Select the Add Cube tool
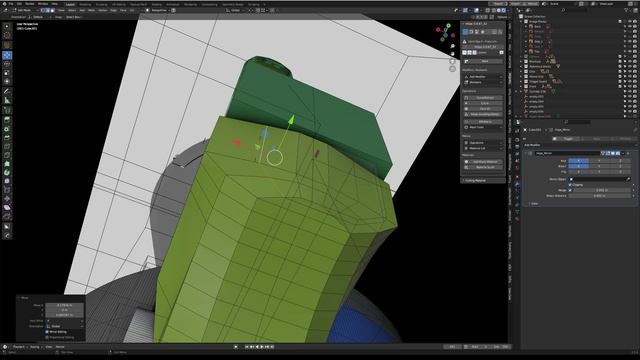 (7, 110)
